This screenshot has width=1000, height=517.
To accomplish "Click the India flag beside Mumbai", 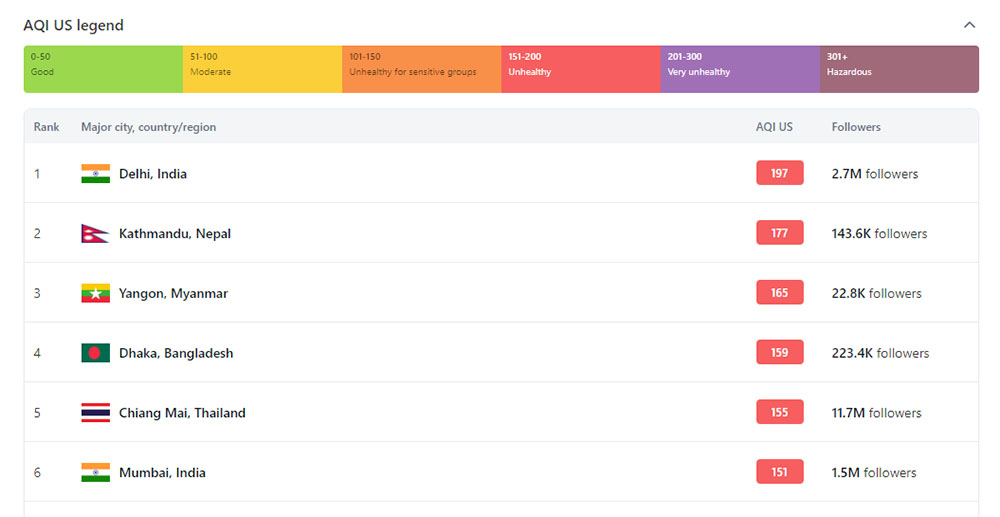I will pos(95,473).
